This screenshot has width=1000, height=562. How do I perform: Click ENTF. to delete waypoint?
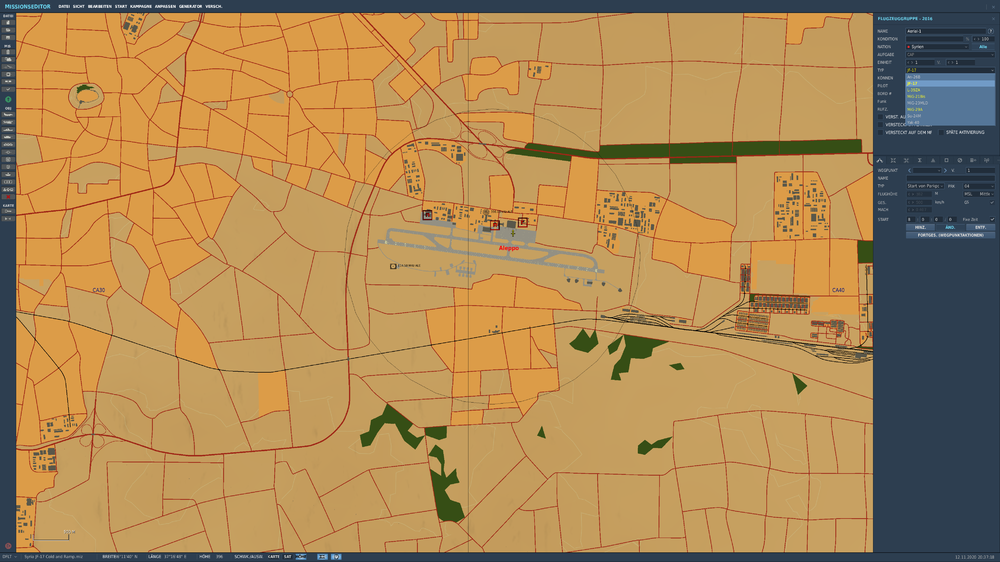980,227
